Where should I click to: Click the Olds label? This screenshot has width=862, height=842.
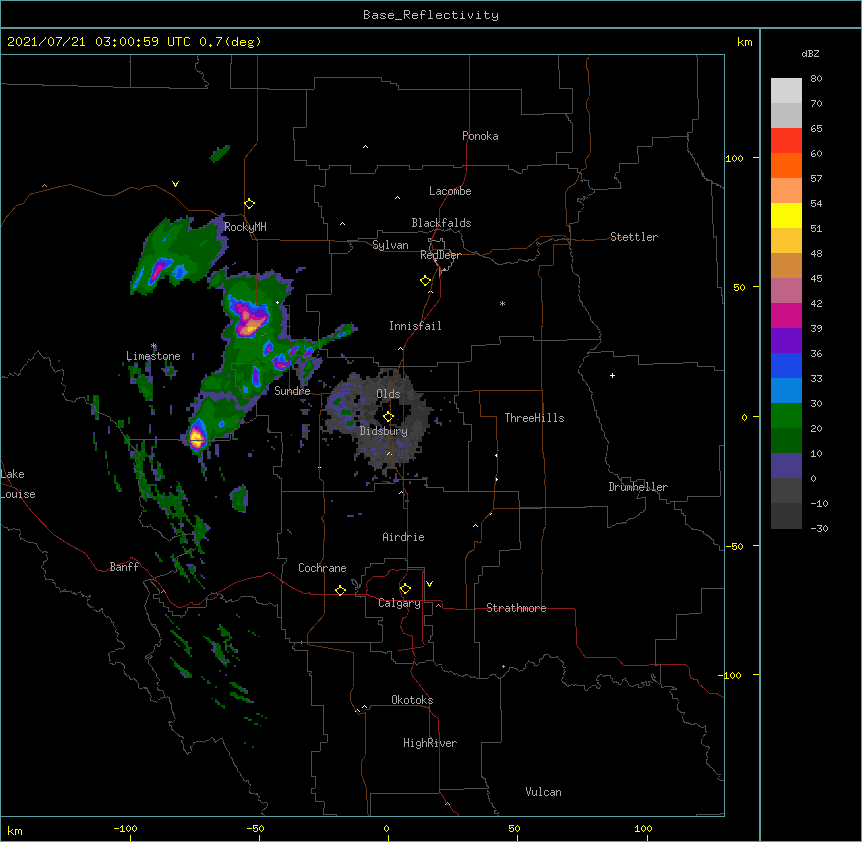coord(388,394)
